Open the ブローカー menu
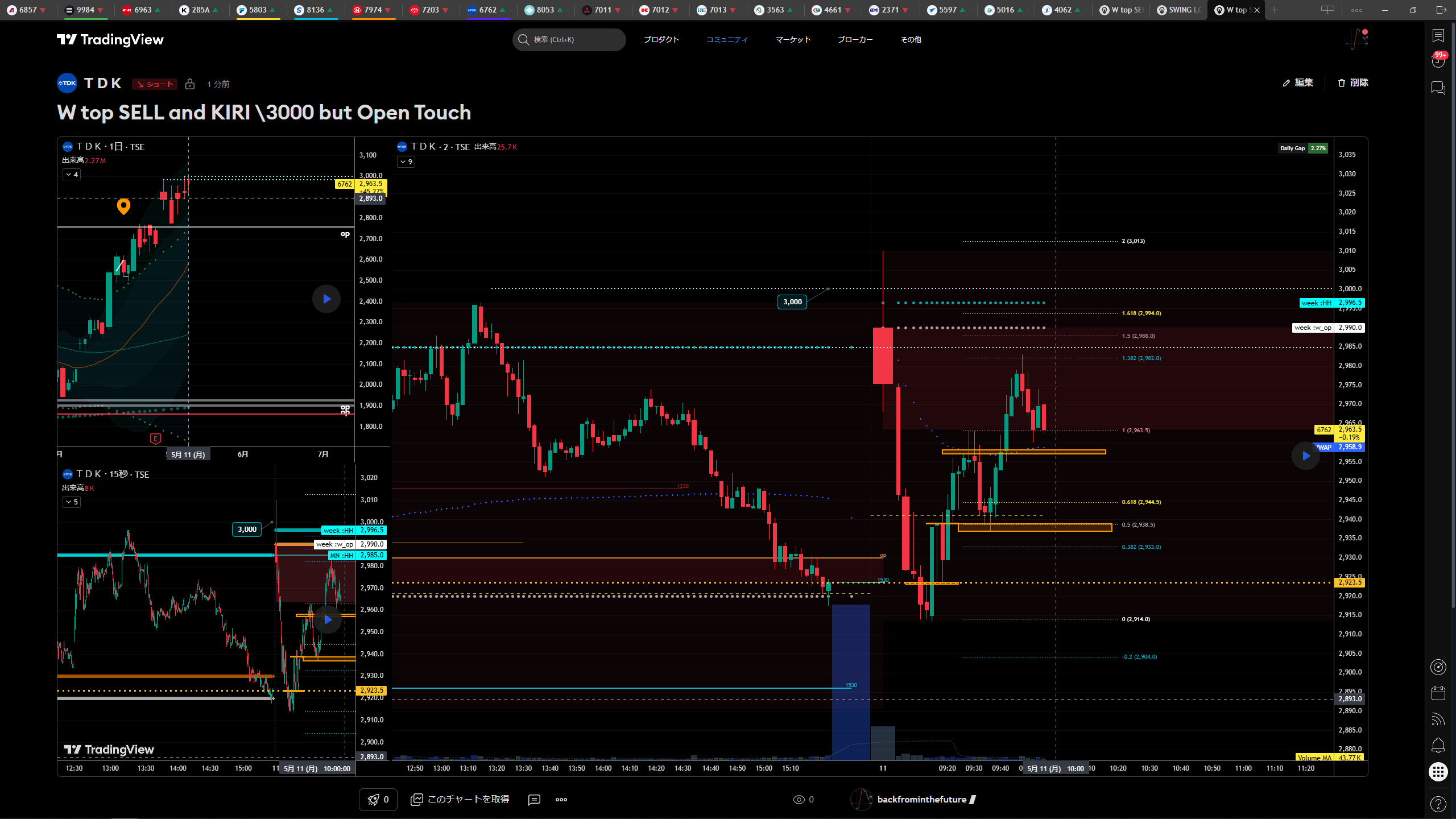1456x819 pixels. [x=855, y=39]
